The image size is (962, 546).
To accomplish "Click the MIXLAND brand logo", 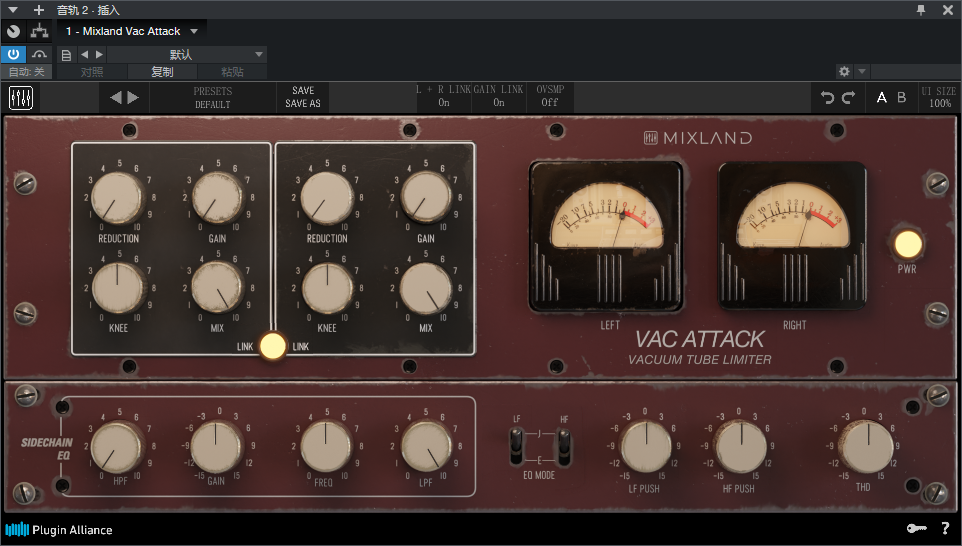I will click(x=698, y=138).
